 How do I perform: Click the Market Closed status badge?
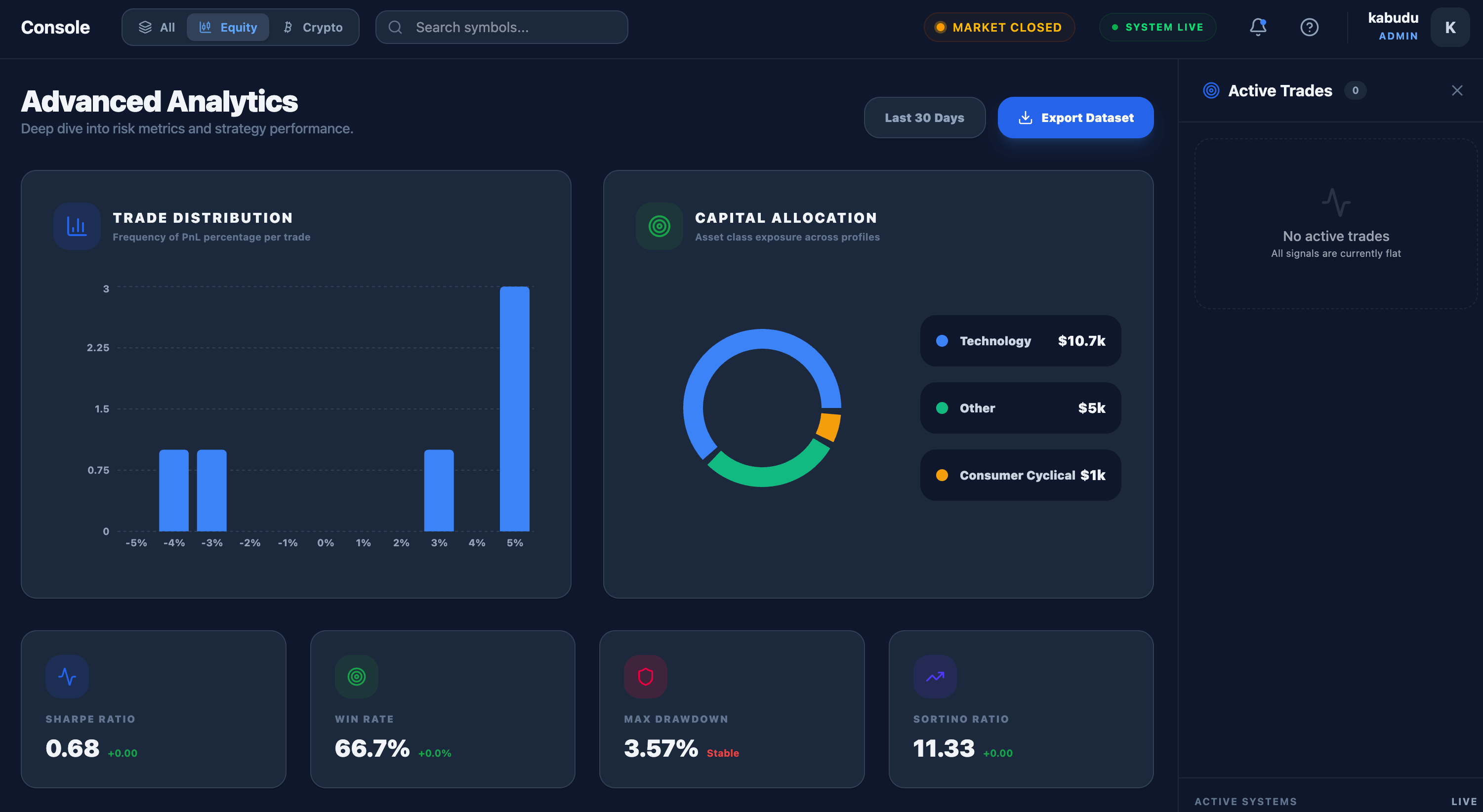click(x=999, y=27)
